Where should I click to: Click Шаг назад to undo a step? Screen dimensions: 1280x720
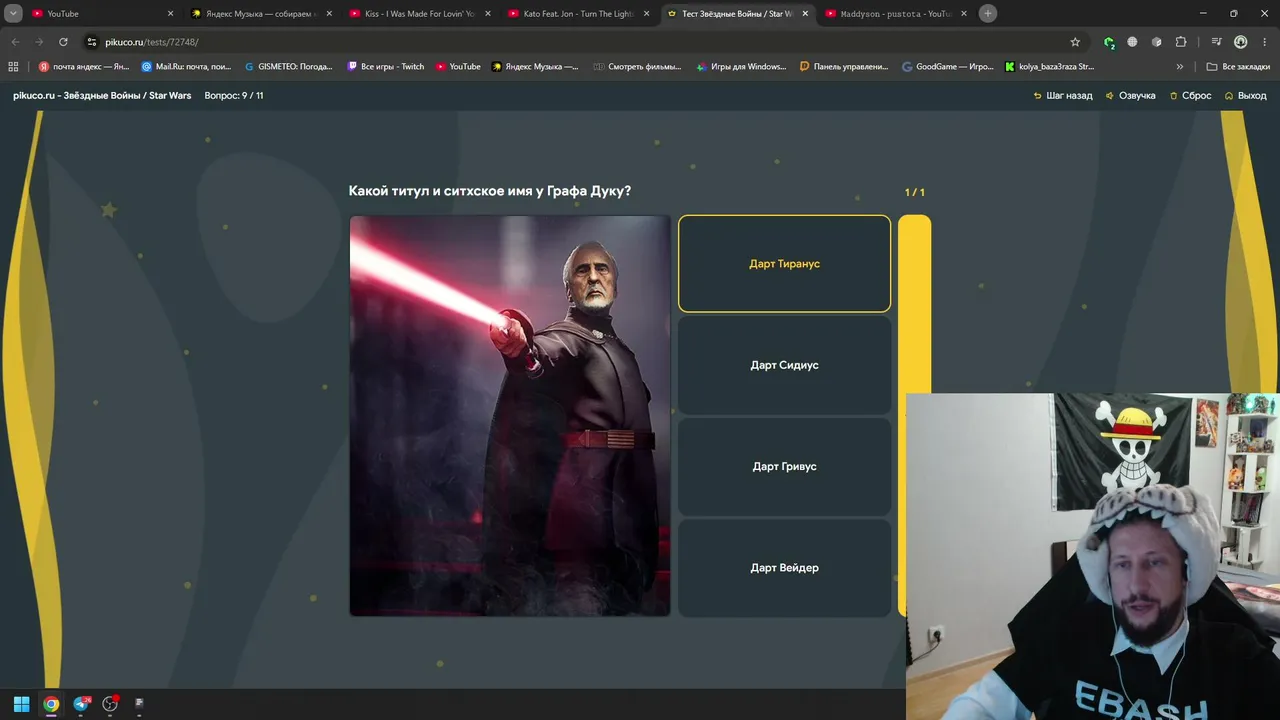pyautogui.click(x=1062, y=96)
